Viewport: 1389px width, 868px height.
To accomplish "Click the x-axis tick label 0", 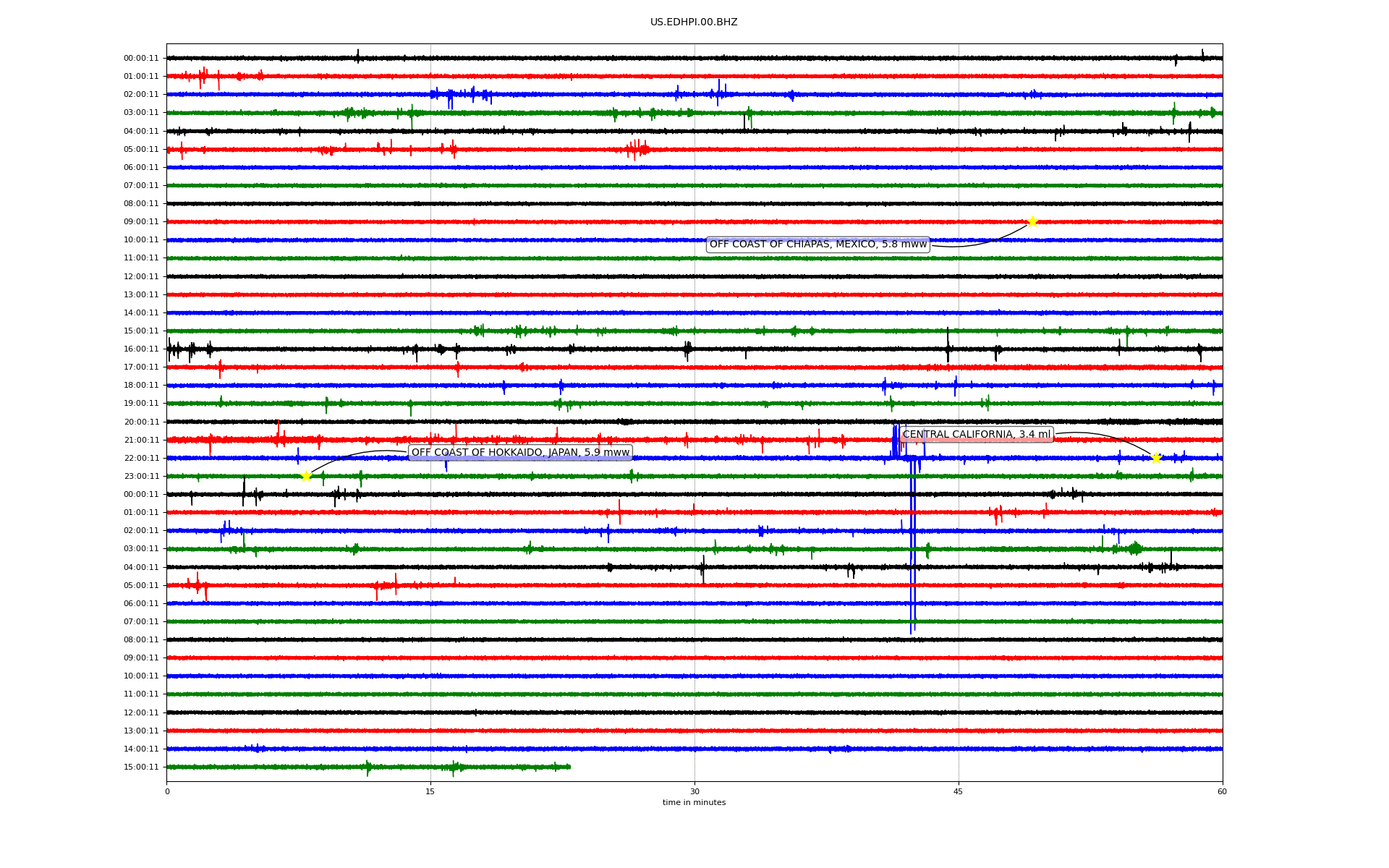I will 167,791.
